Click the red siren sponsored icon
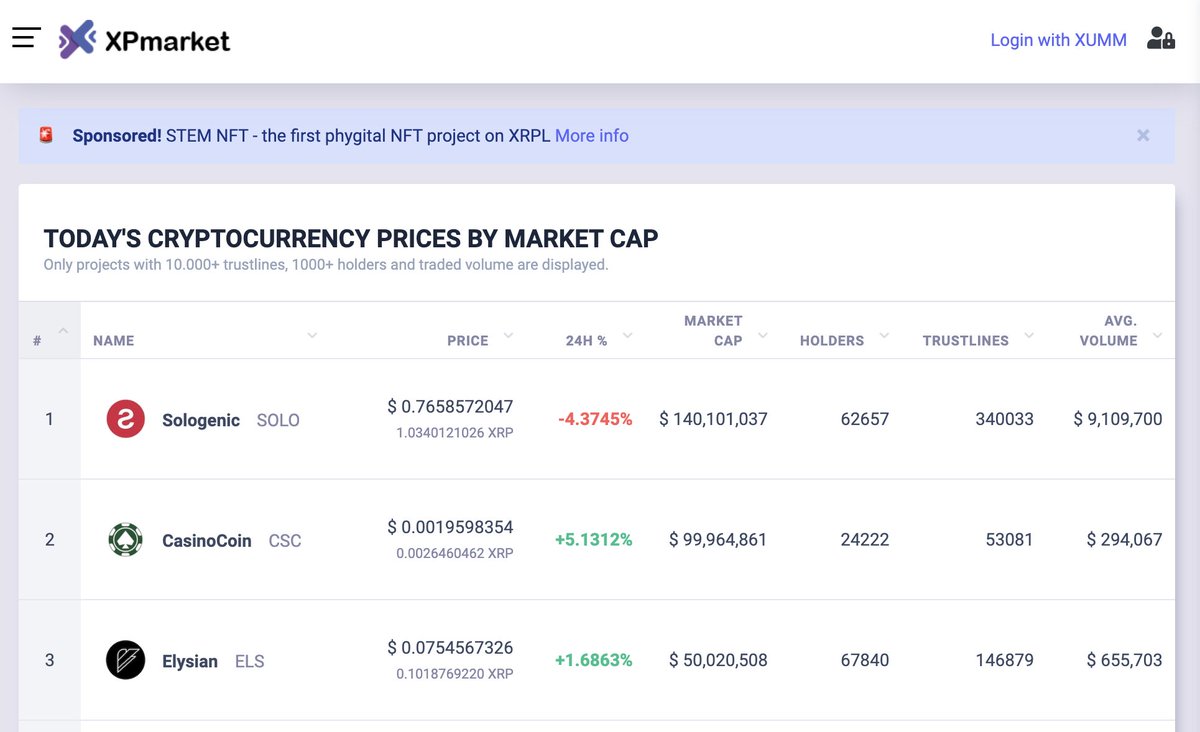This screenshot has width=1200, height=732. pos(46,135)
